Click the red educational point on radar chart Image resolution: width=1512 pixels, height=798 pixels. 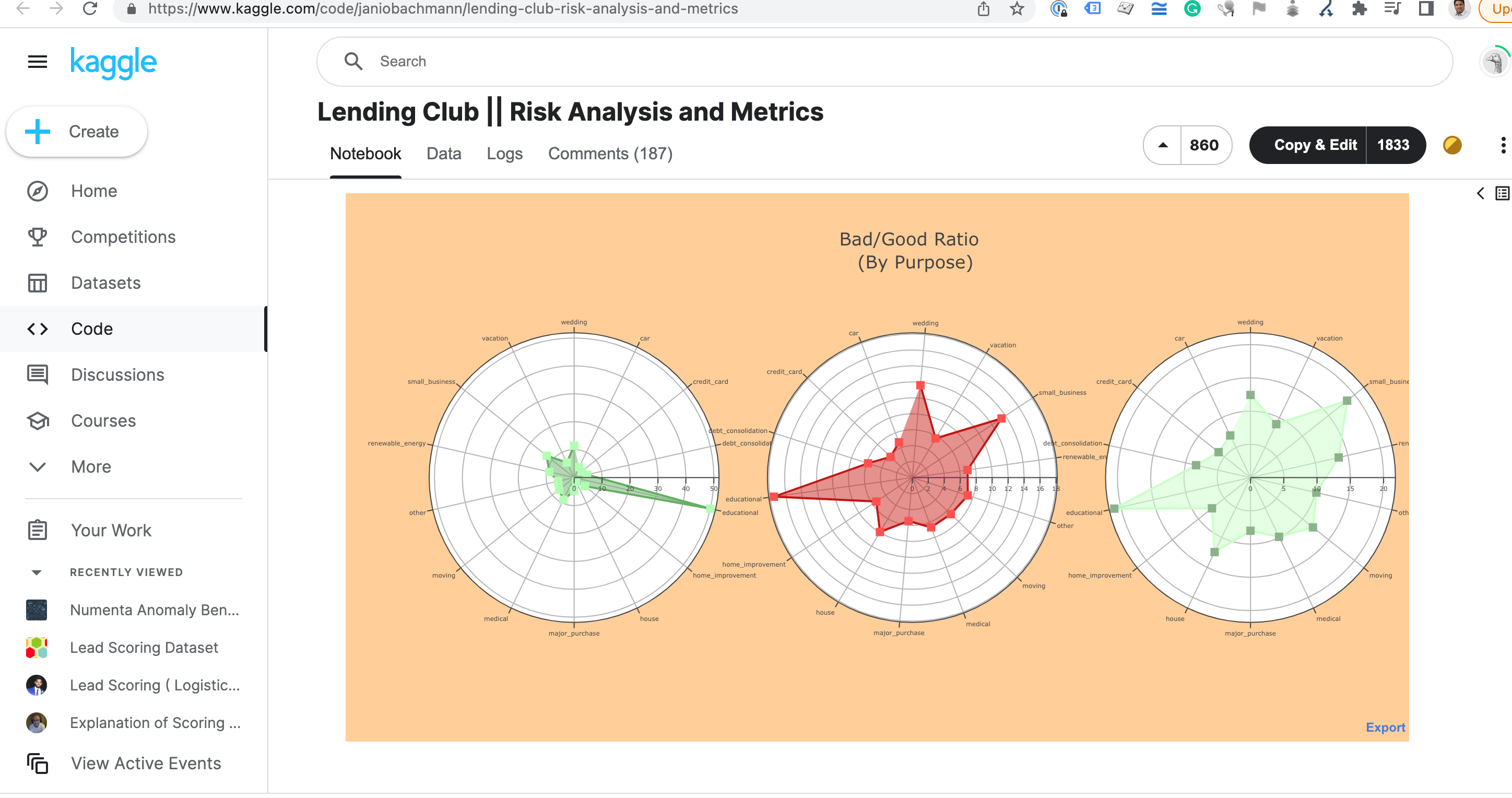tap(774, 497)
